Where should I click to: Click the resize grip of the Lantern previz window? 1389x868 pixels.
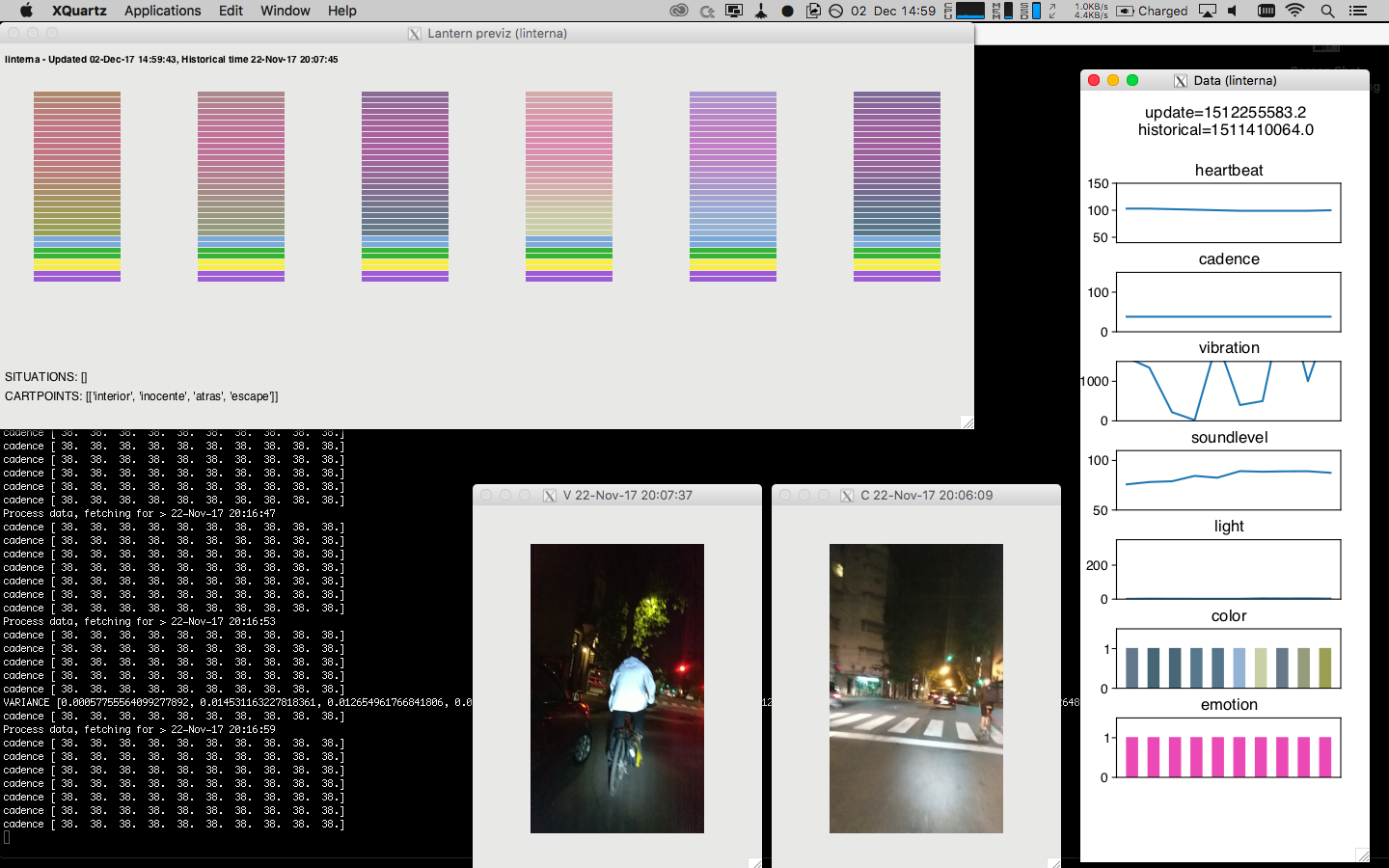tap(967, 421)
